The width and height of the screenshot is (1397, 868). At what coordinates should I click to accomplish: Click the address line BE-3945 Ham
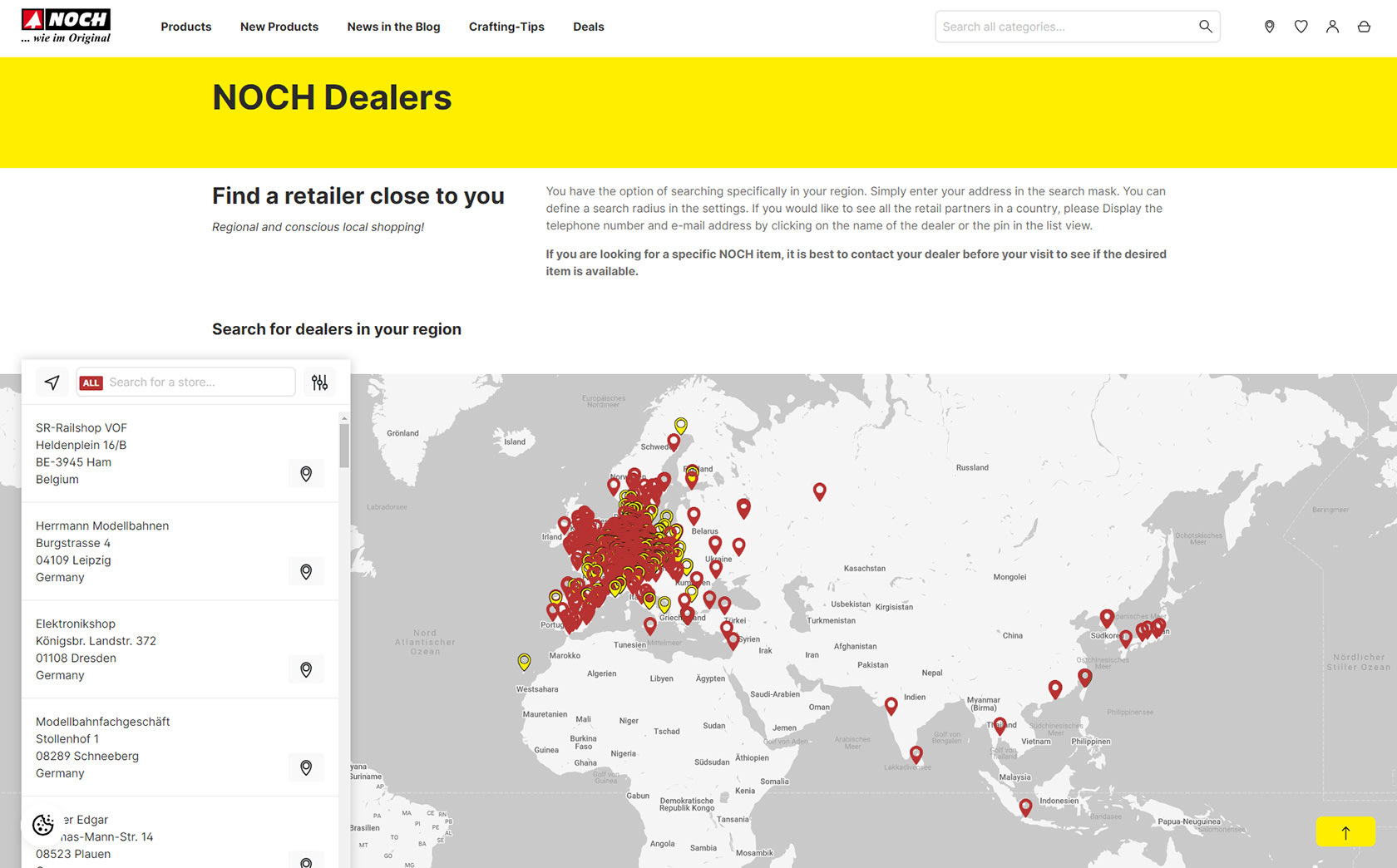[73, 462]
